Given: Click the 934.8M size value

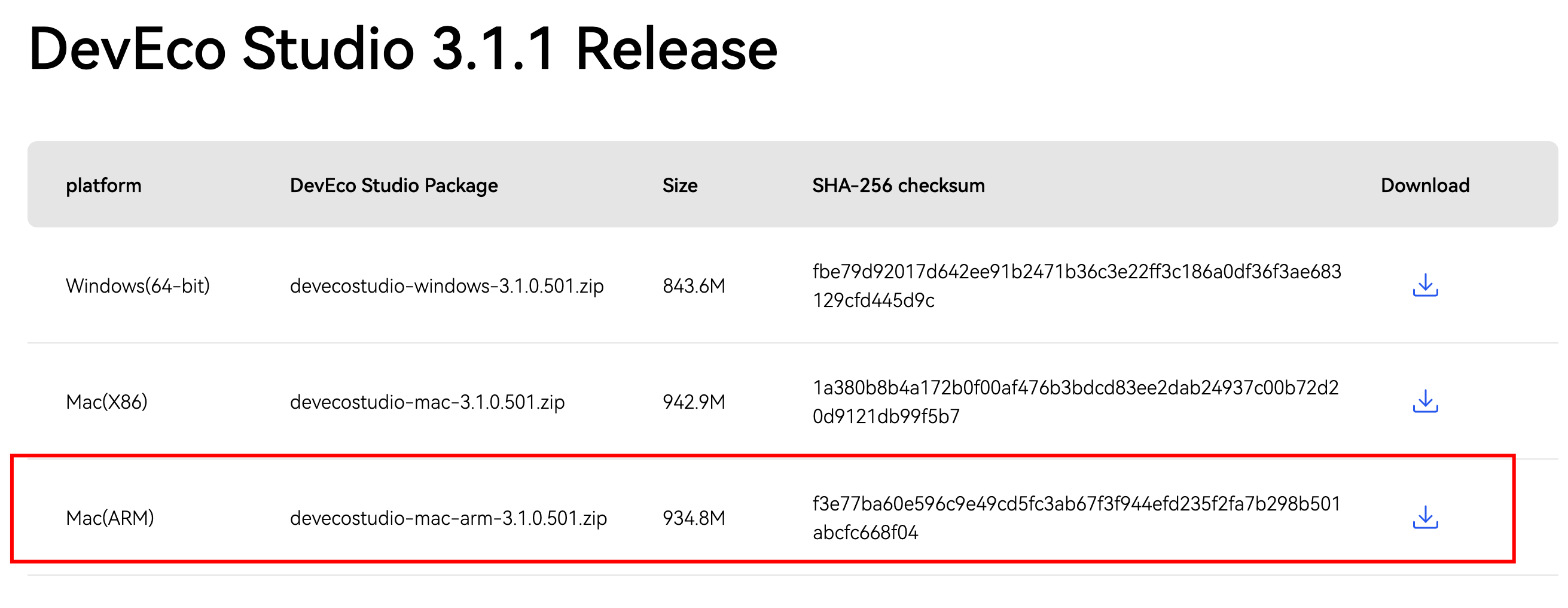Looking at the screenshot, I should (694, 518).
